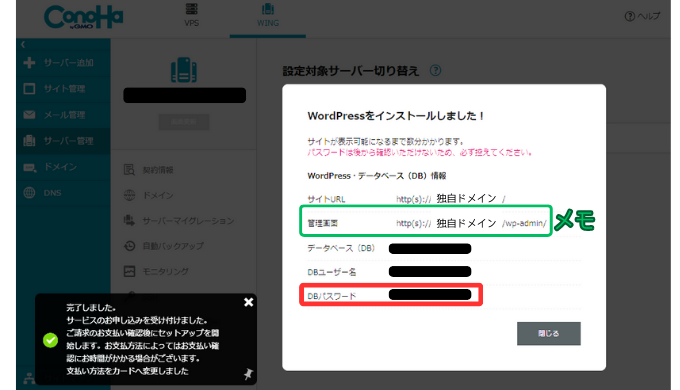The height and width of the screenshot is (390, 680).
Task: Open モニタリング in the submenu
Action: tap(166, 272)
